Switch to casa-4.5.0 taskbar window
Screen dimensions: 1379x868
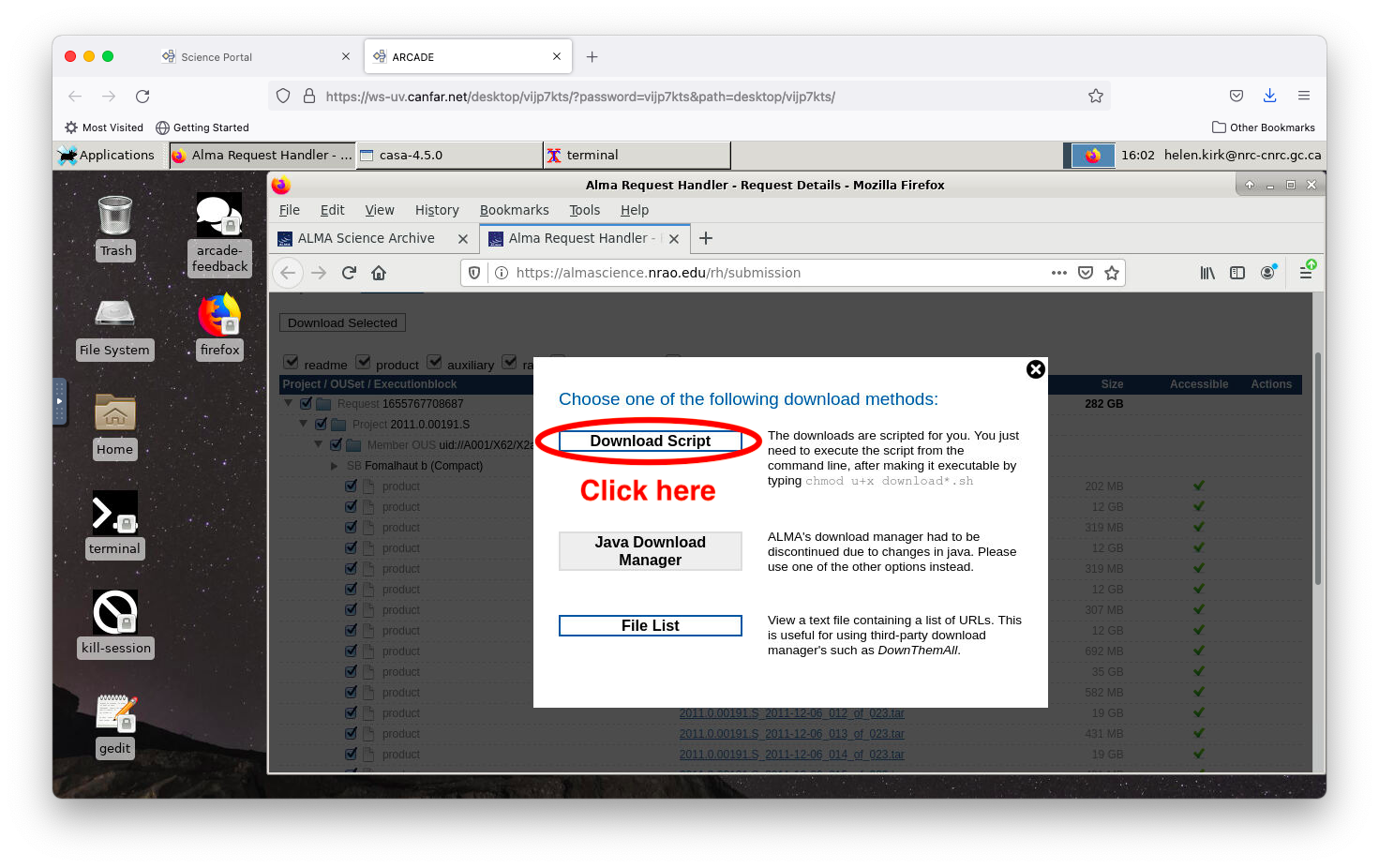click(x=449, y=156)
